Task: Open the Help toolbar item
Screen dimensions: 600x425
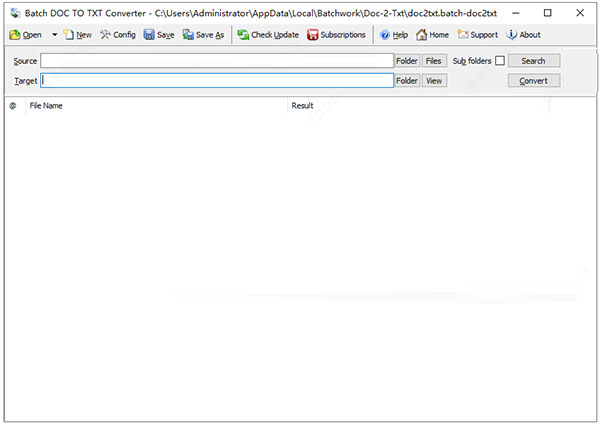Action: tap(394, 35)
